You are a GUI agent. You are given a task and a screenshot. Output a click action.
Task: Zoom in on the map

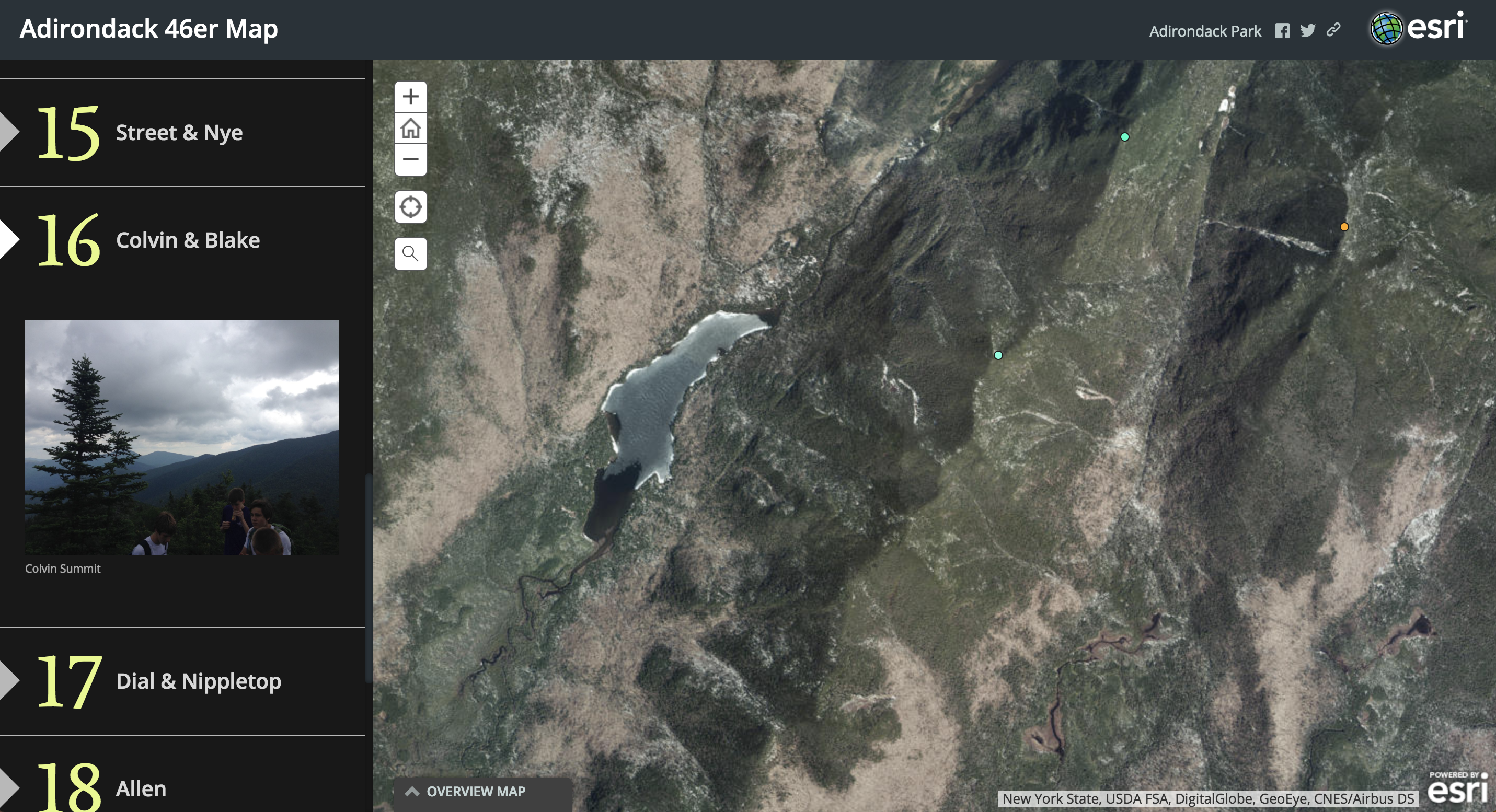410,96
